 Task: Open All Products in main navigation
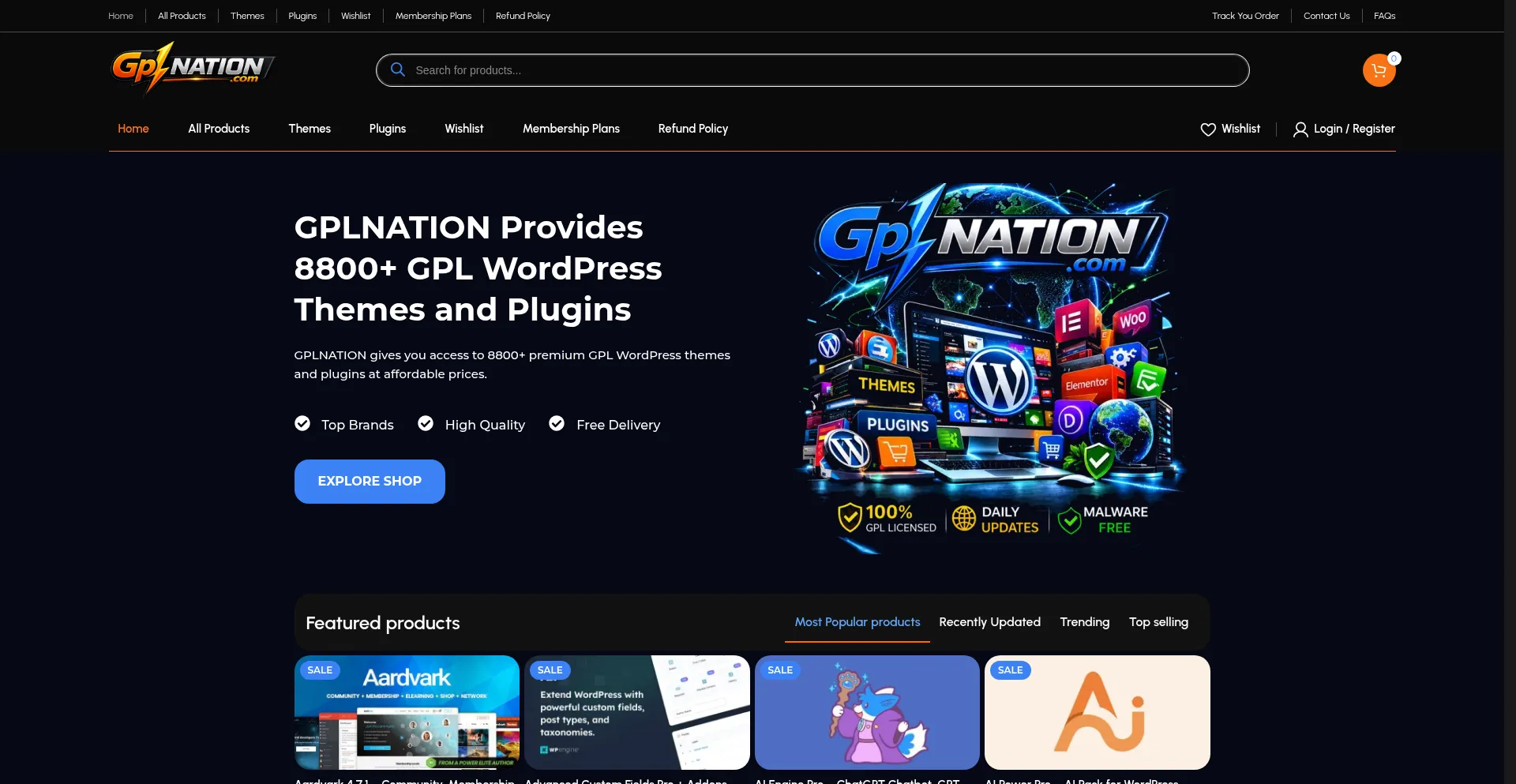[219, 129]
